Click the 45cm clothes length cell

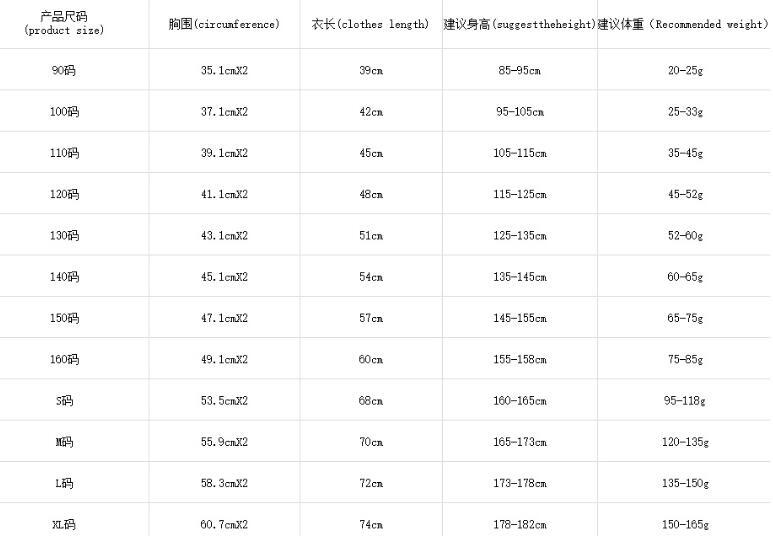[370, 153]
